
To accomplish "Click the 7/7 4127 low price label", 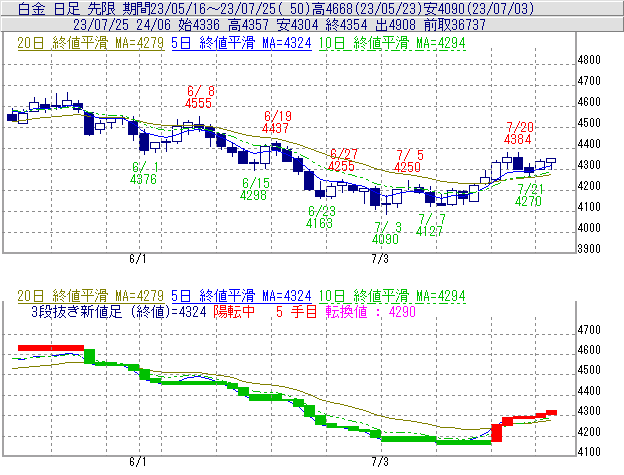I will pyautogui.click(x=430, y=225).
